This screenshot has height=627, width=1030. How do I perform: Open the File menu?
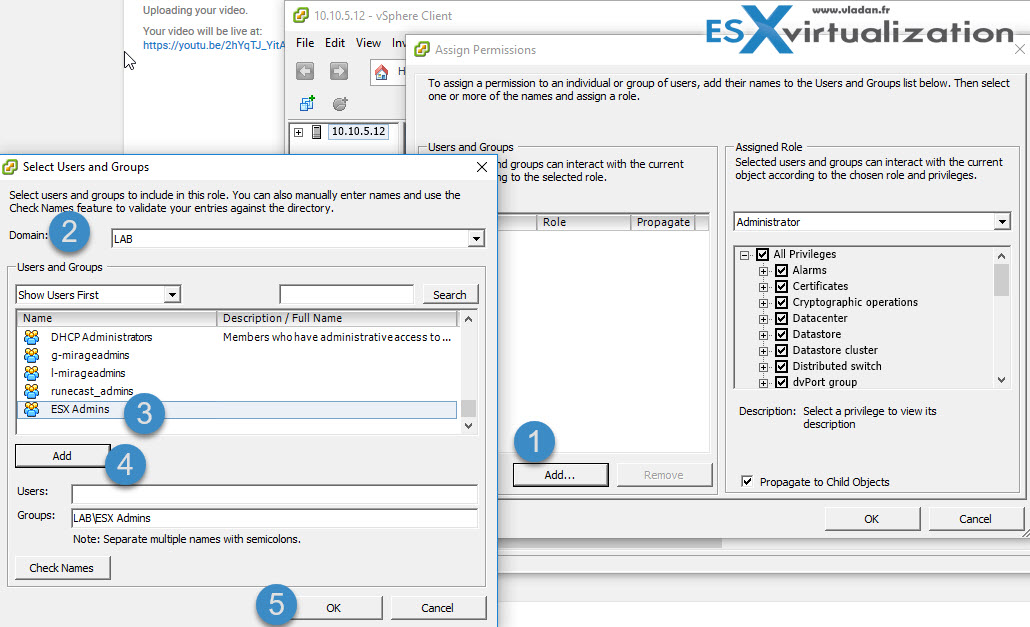305,43
